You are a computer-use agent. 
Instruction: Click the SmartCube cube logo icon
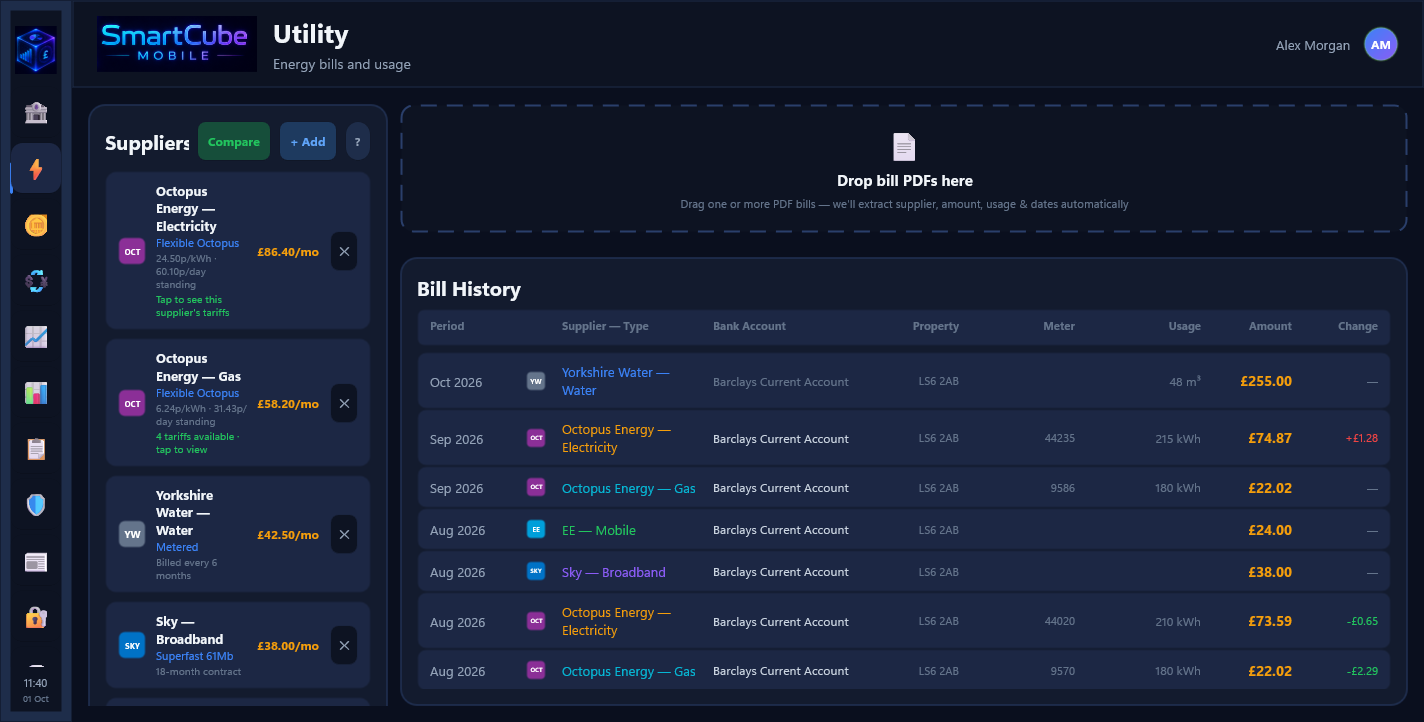tap(36, 50)
